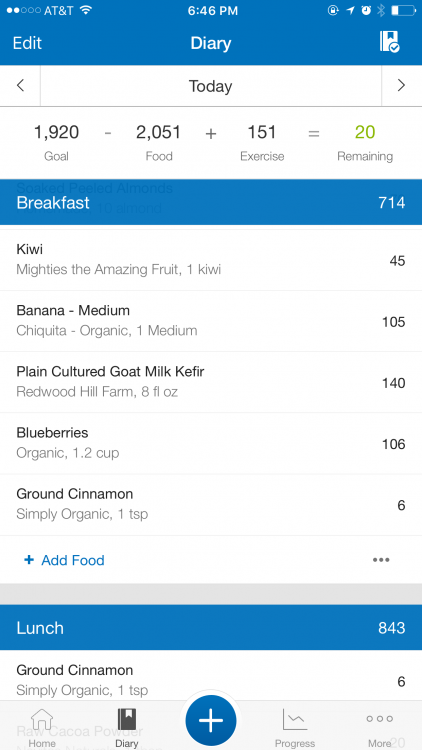Go to next day arrow
The image size is (422, 750).
coord(401,86)
